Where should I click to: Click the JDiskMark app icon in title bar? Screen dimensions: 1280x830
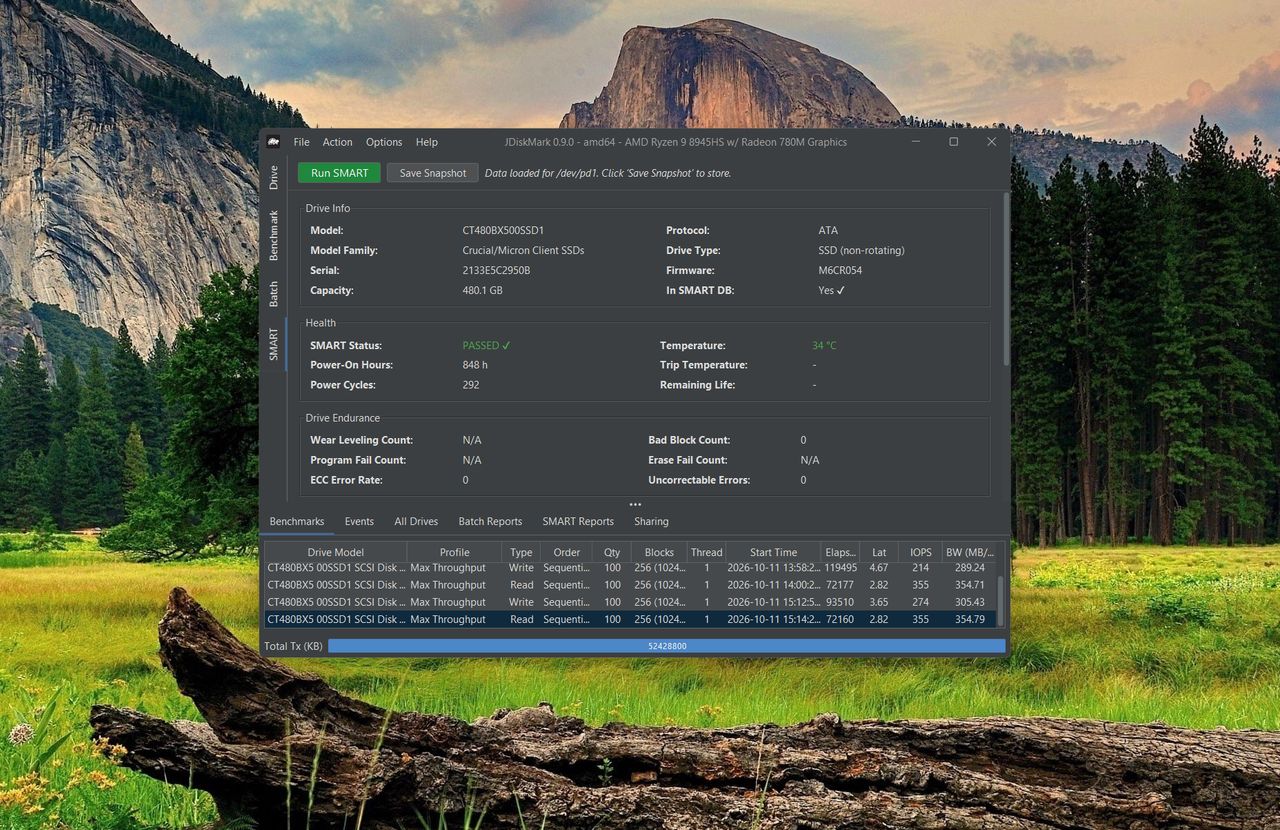[x=274, y=142]
